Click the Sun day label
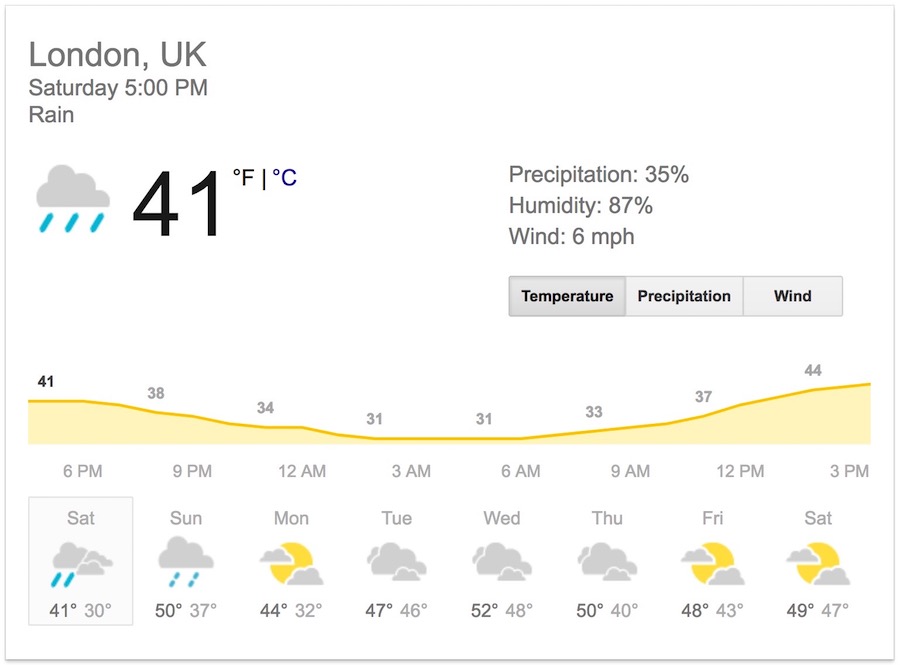Image resolution: width=900 pixels, height=665 pixels. coord(186,518)
